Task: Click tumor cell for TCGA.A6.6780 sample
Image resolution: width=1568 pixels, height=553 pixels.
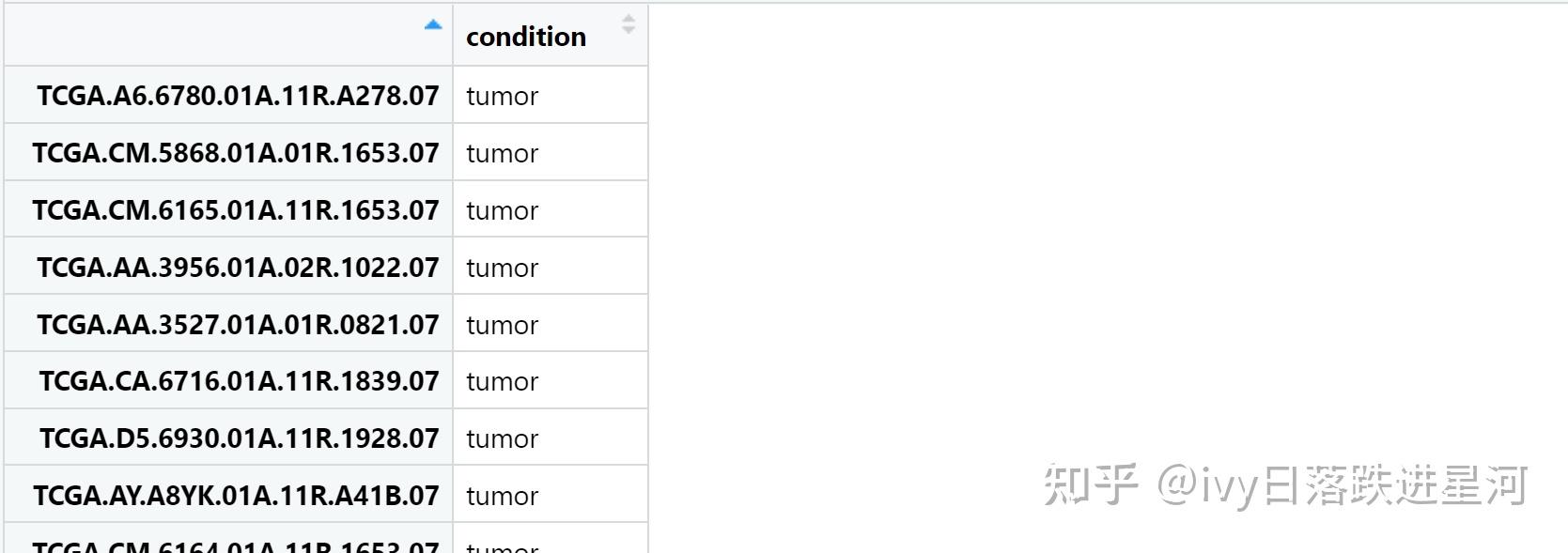Action: [x=503, y=96]
